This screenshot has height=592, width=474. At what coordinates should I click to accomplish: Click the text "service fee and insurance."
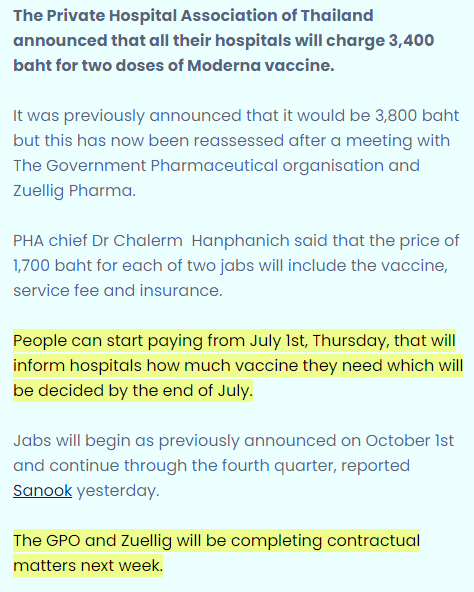point(118,290)
